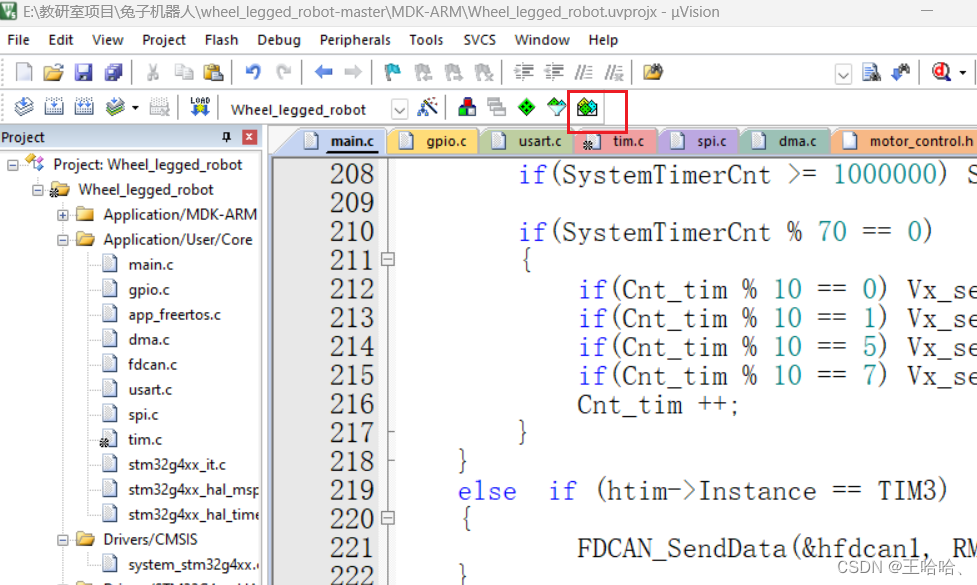Select tim.c in the project tree
The width and height of the screenshot is (977, 585).
(x=145, y=440)
